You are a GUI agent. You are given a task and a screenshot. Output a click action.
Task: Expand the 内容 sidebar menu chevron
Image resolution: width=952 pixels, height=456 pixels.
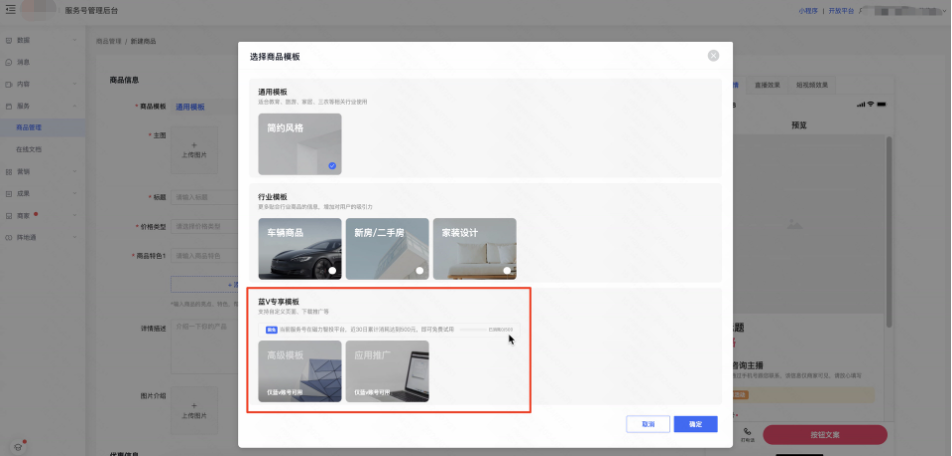tap(75, 84)
